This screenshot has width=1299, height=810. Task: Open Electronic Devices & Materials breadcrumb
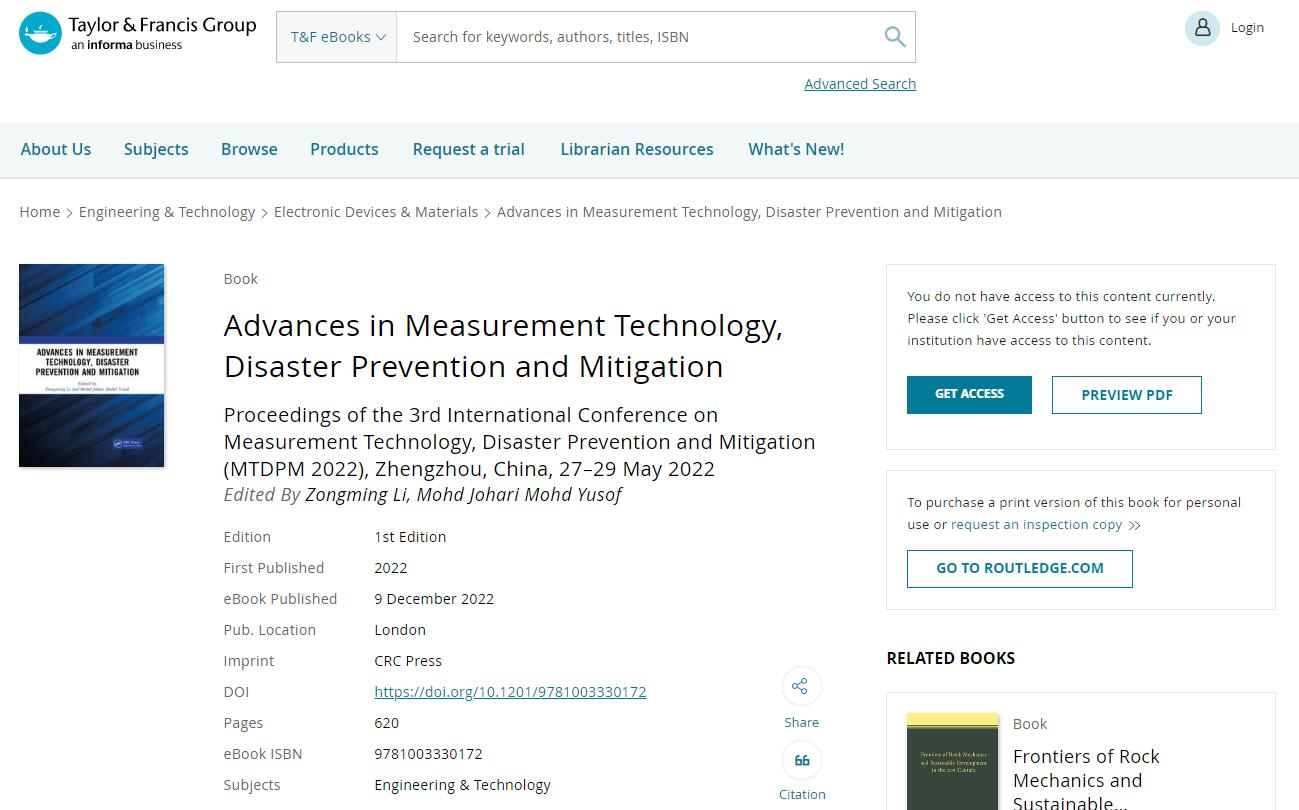pos(376,212)
